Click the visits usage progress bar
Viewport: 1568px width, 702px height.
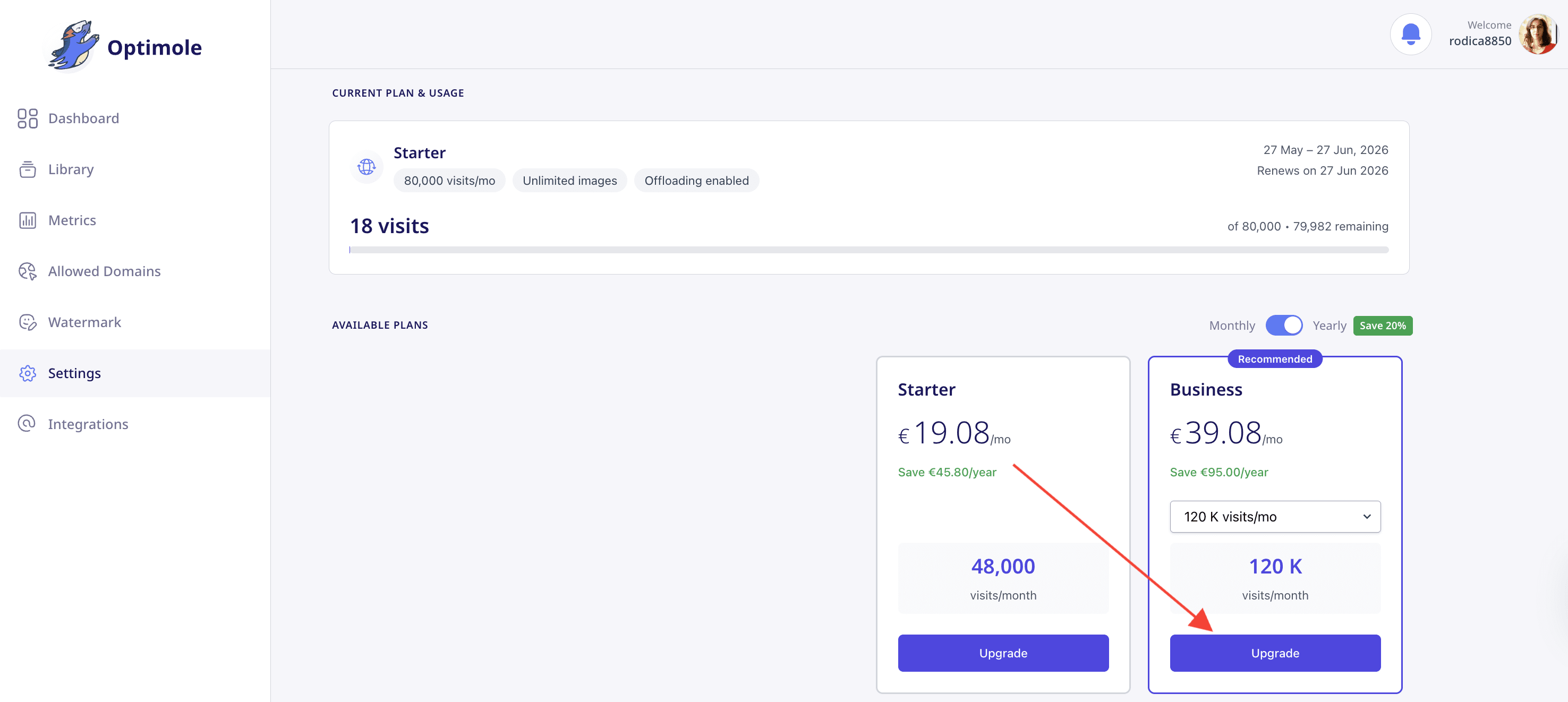[868, 250]
